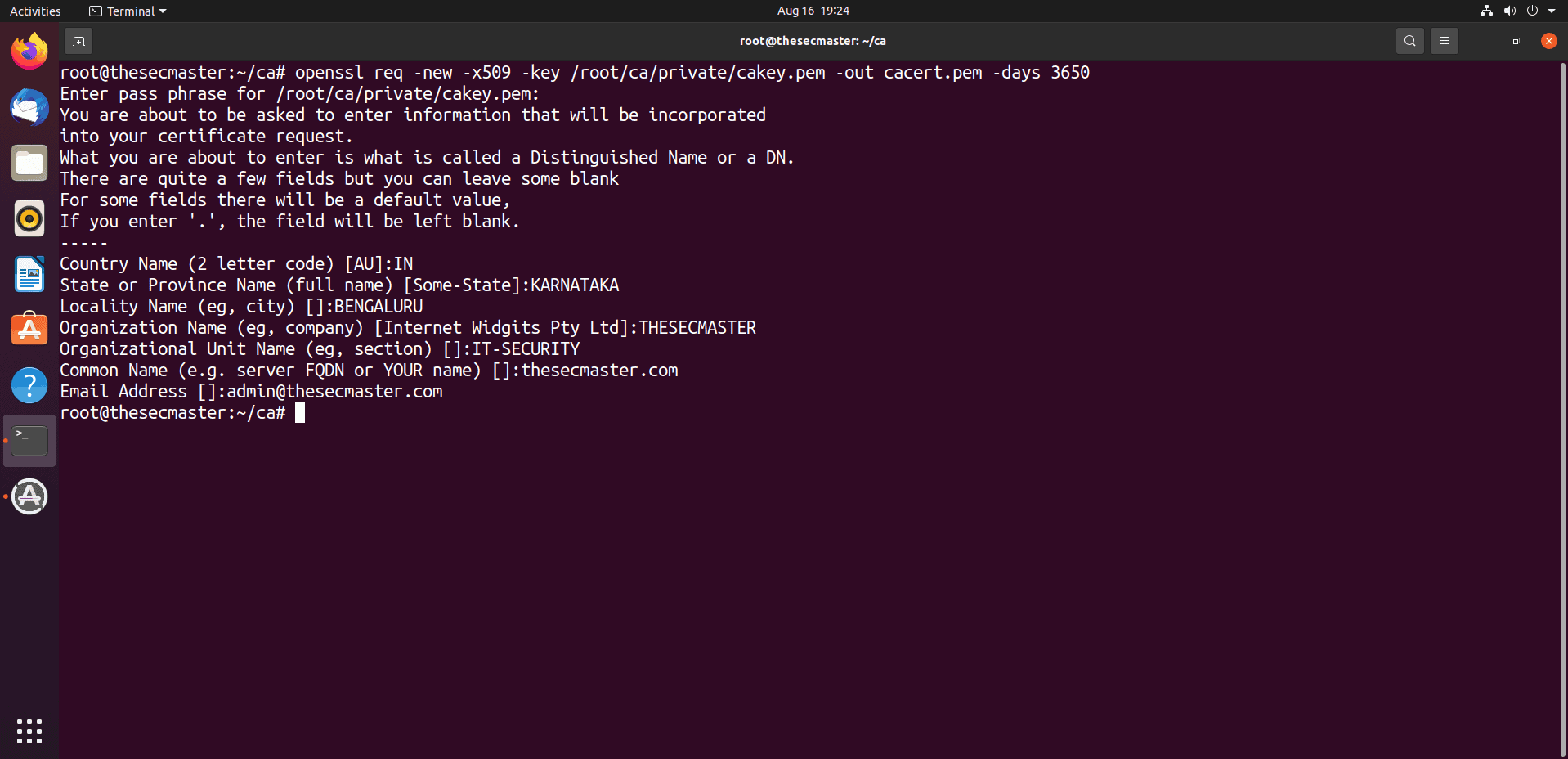
Task: Open the Files manager in dock
Action: (29, 163)
